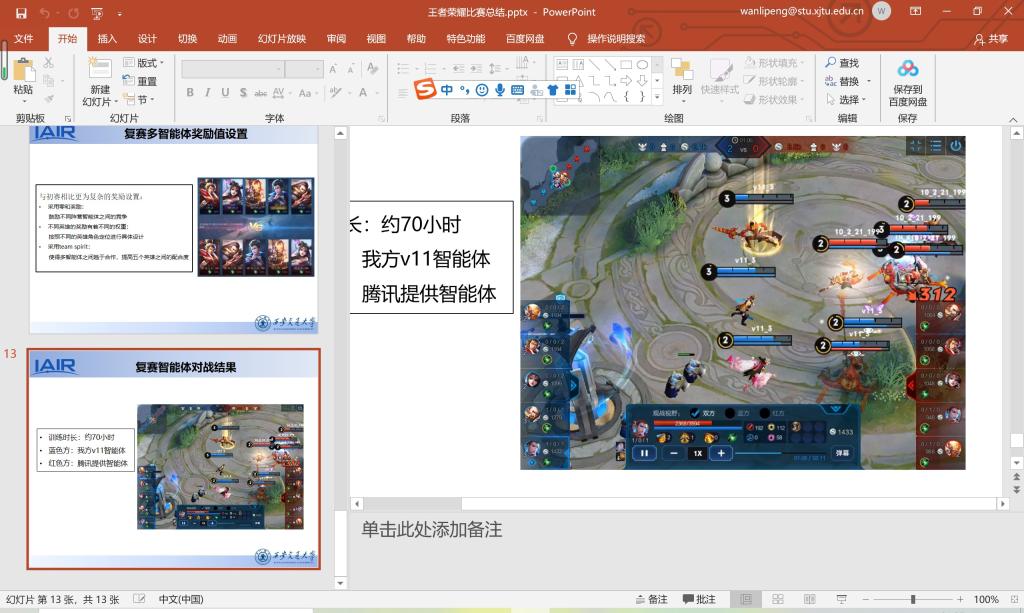Start slideshow from status bar icon

(841, 599)
